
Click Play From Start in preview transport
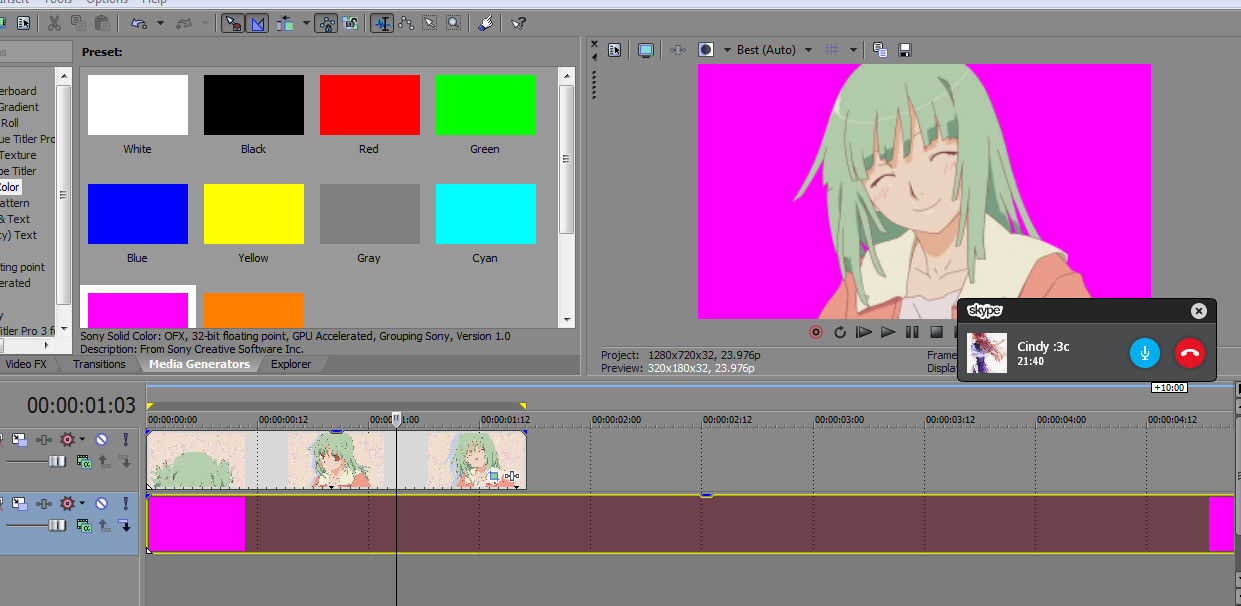pos(863,332)
